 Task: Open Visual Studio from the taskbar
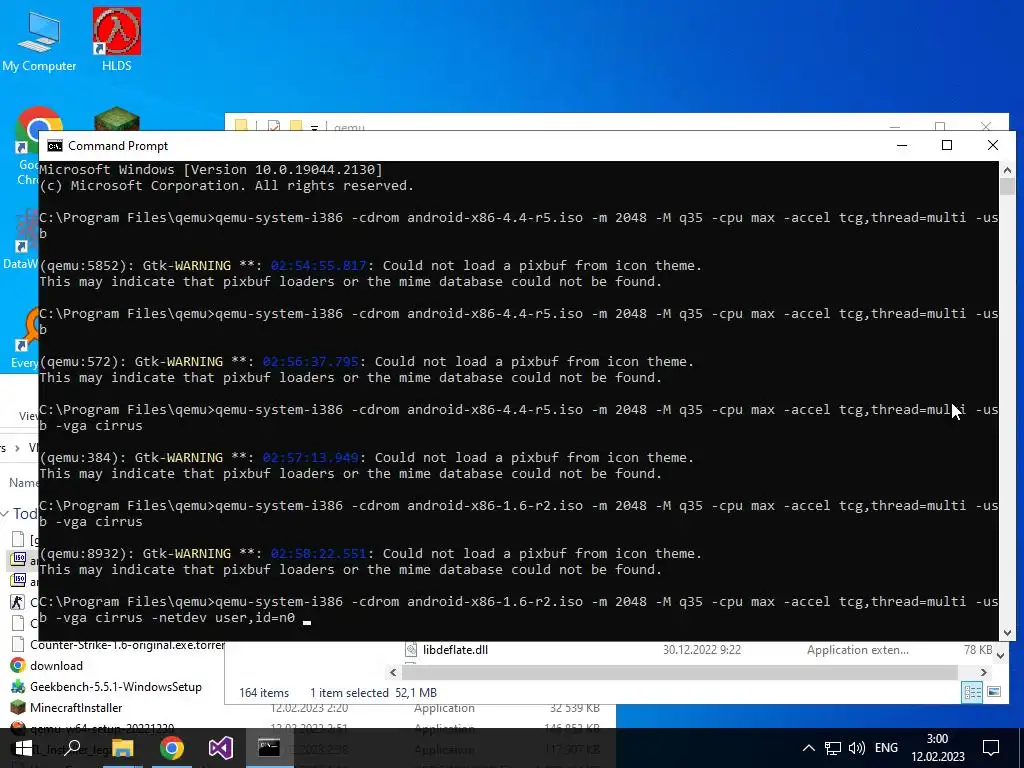(x=221, y=748)
